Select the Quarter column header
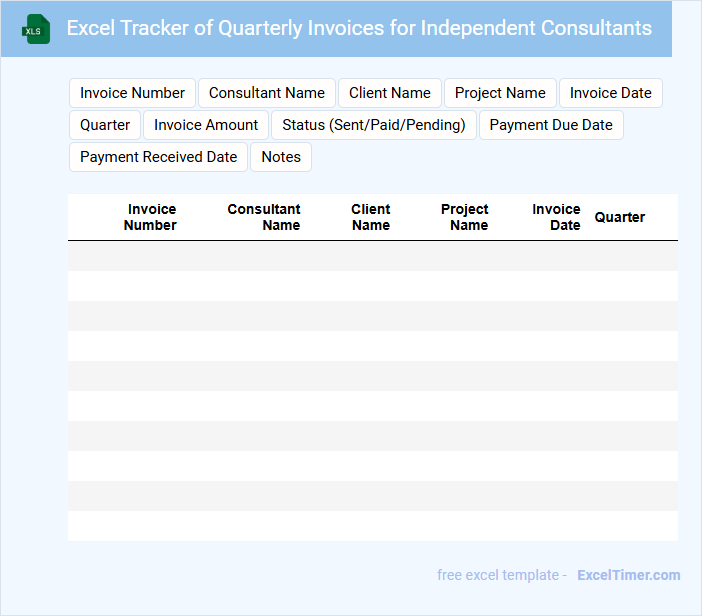 click(x=620, y=217)
